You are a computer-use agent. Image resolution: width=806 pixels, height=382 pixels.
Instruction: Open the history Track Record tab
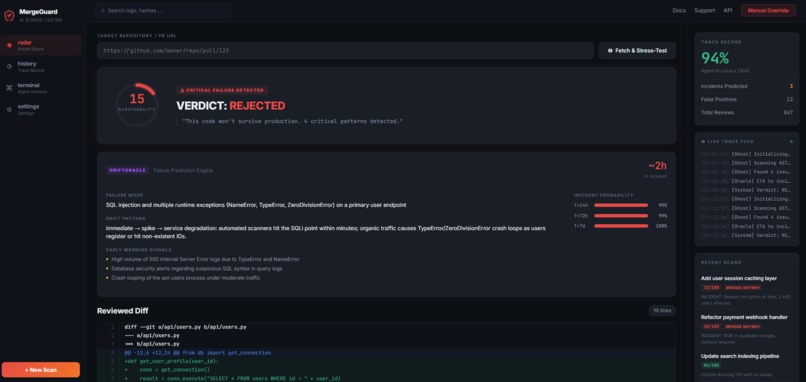coord(41,66)
